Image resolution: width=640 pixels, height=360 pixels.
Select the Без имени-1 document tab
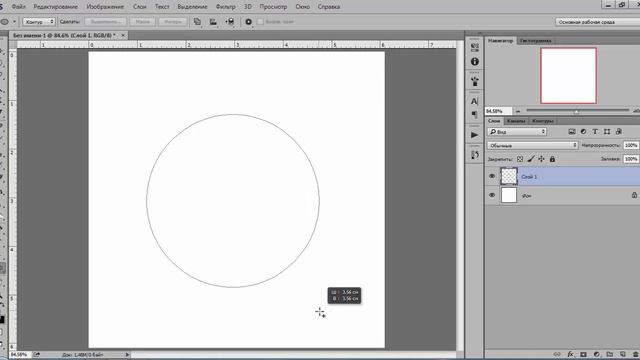64,36
